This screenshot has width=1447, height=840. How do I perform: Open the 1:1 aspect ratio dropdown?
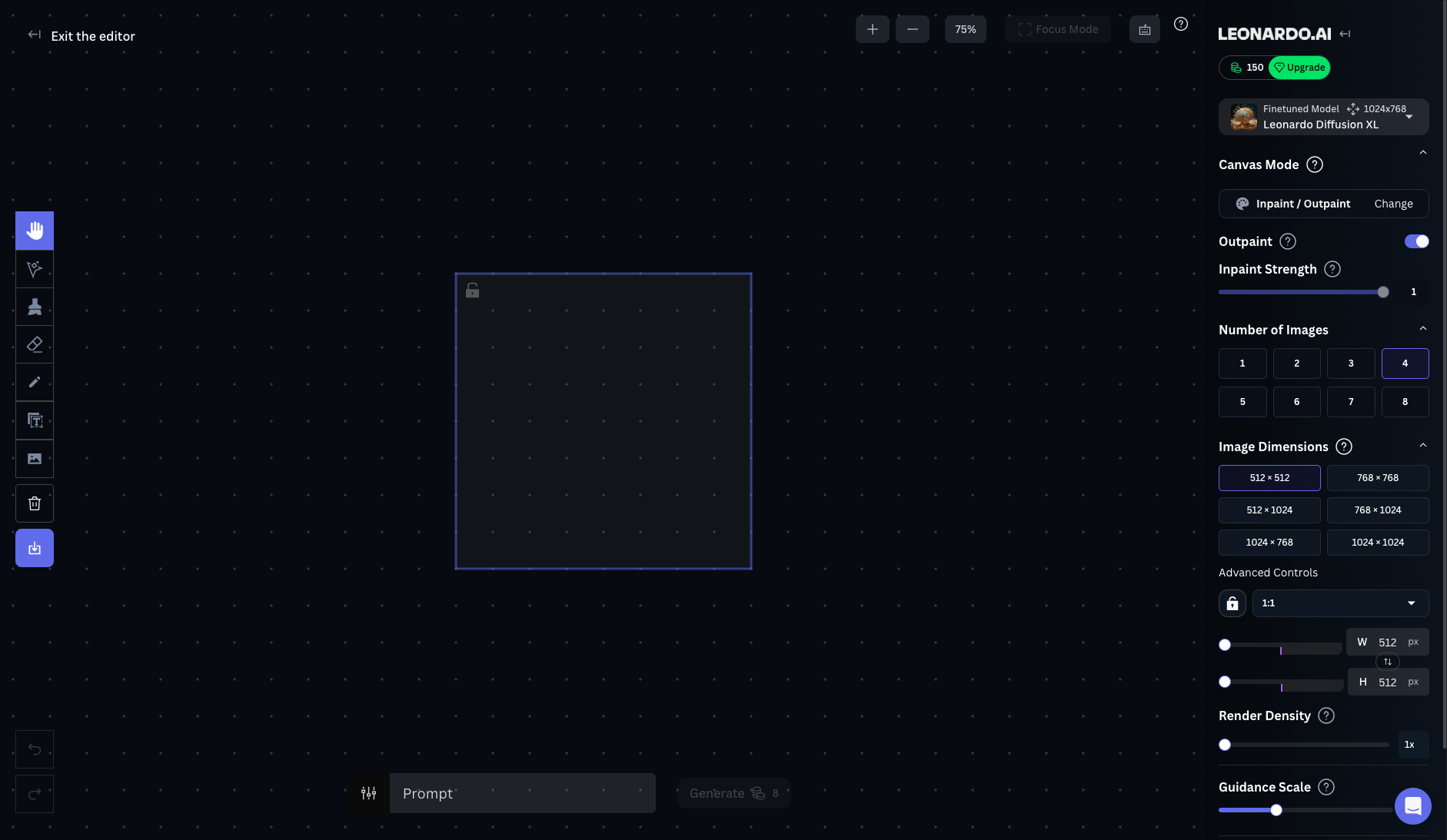pyautogui.click(x=1341, y=603)
